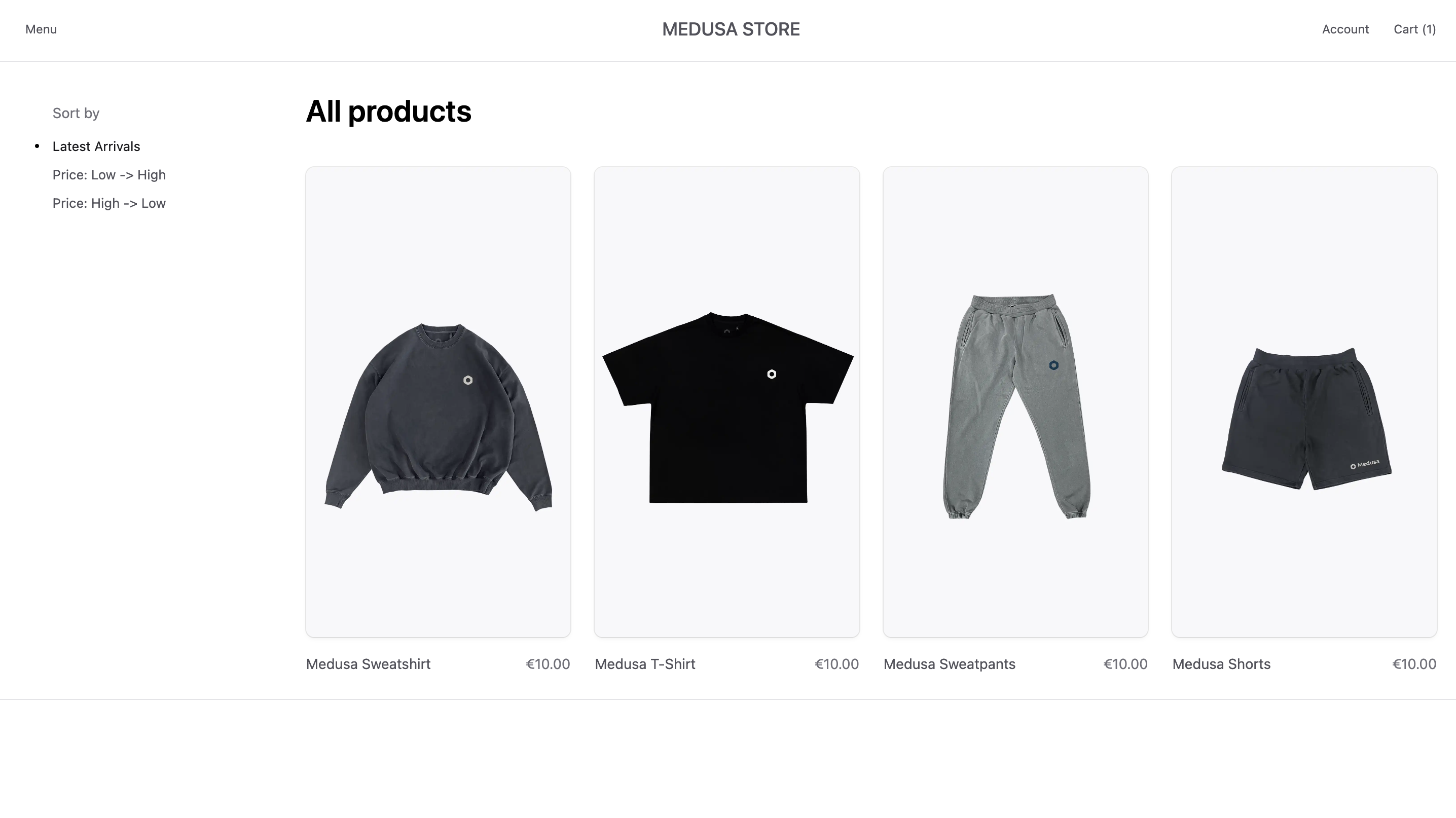This screenshot has height=818, width=1456.
Task: Open the Menu navigation
Action: click(x=40, y=29)
